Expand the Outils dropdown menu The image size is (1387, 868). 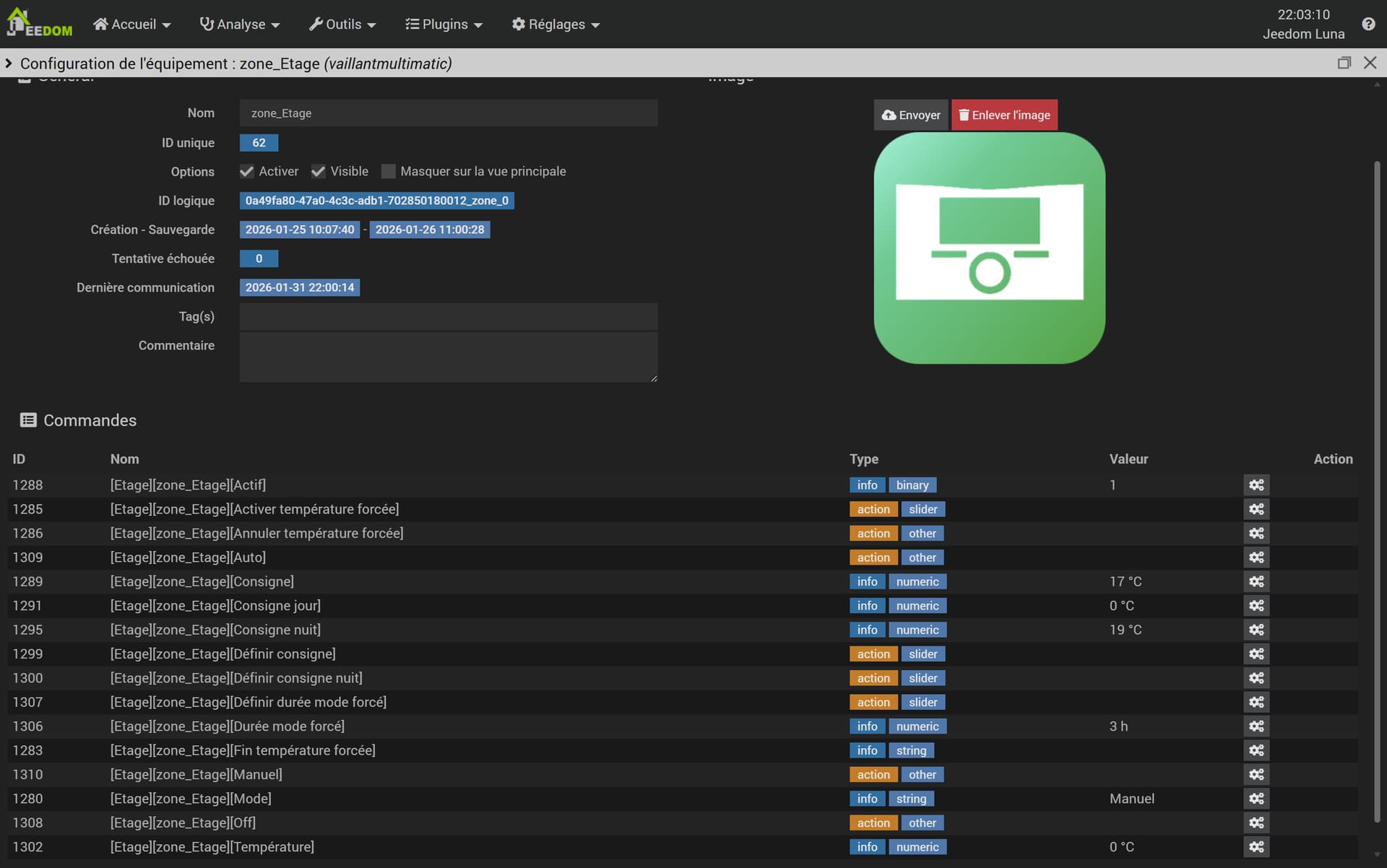(342, 25)
